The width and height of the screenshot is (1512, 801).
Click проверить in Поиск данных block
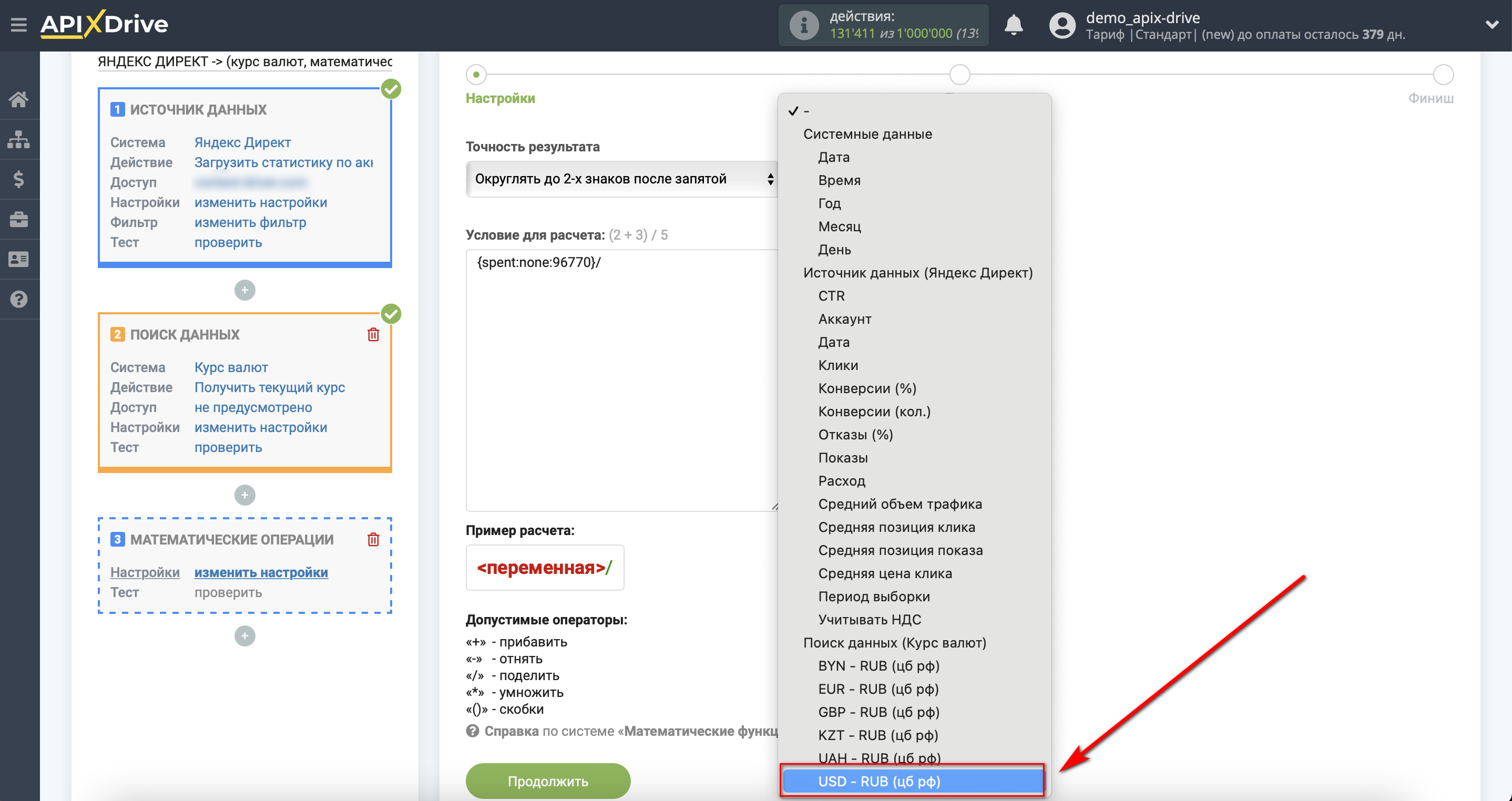(x=228, y=447)
